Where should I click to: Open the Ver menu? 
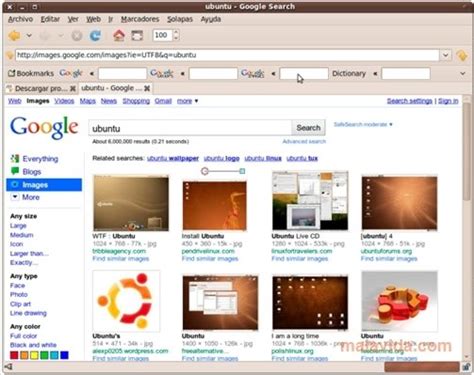point(73,19)
